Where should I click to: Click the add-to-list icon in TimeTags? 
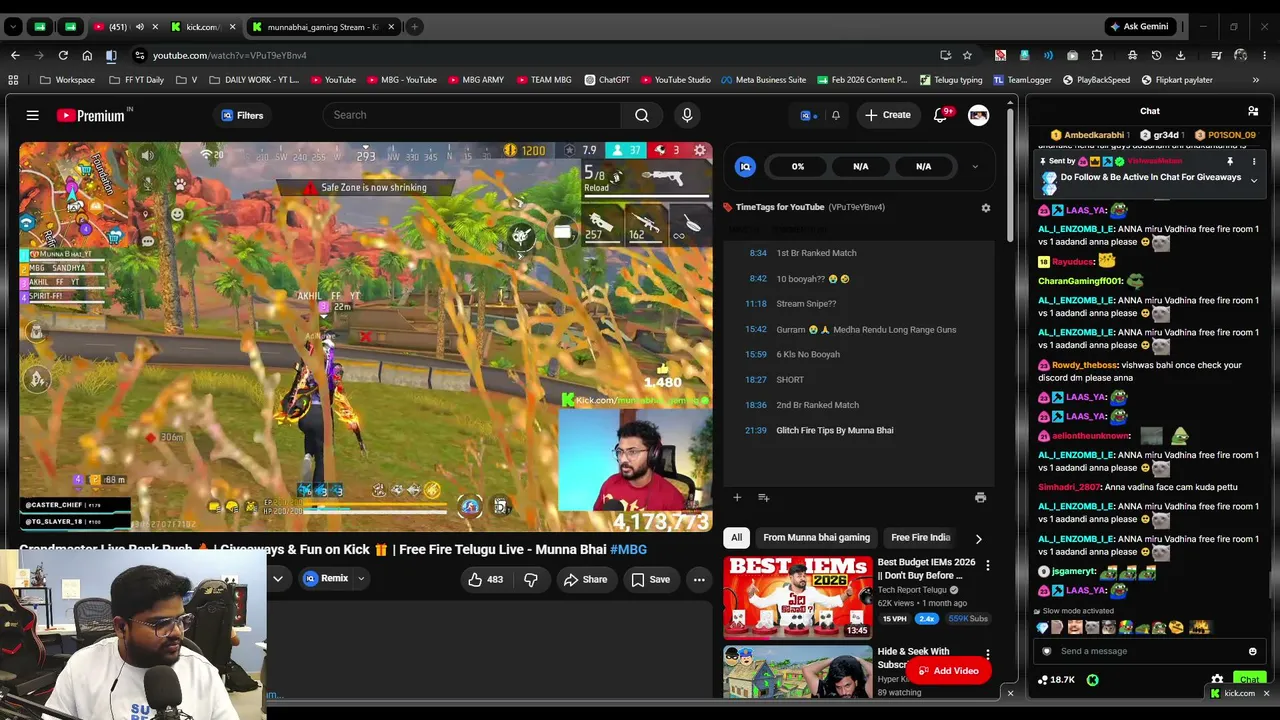pos(763,497)
